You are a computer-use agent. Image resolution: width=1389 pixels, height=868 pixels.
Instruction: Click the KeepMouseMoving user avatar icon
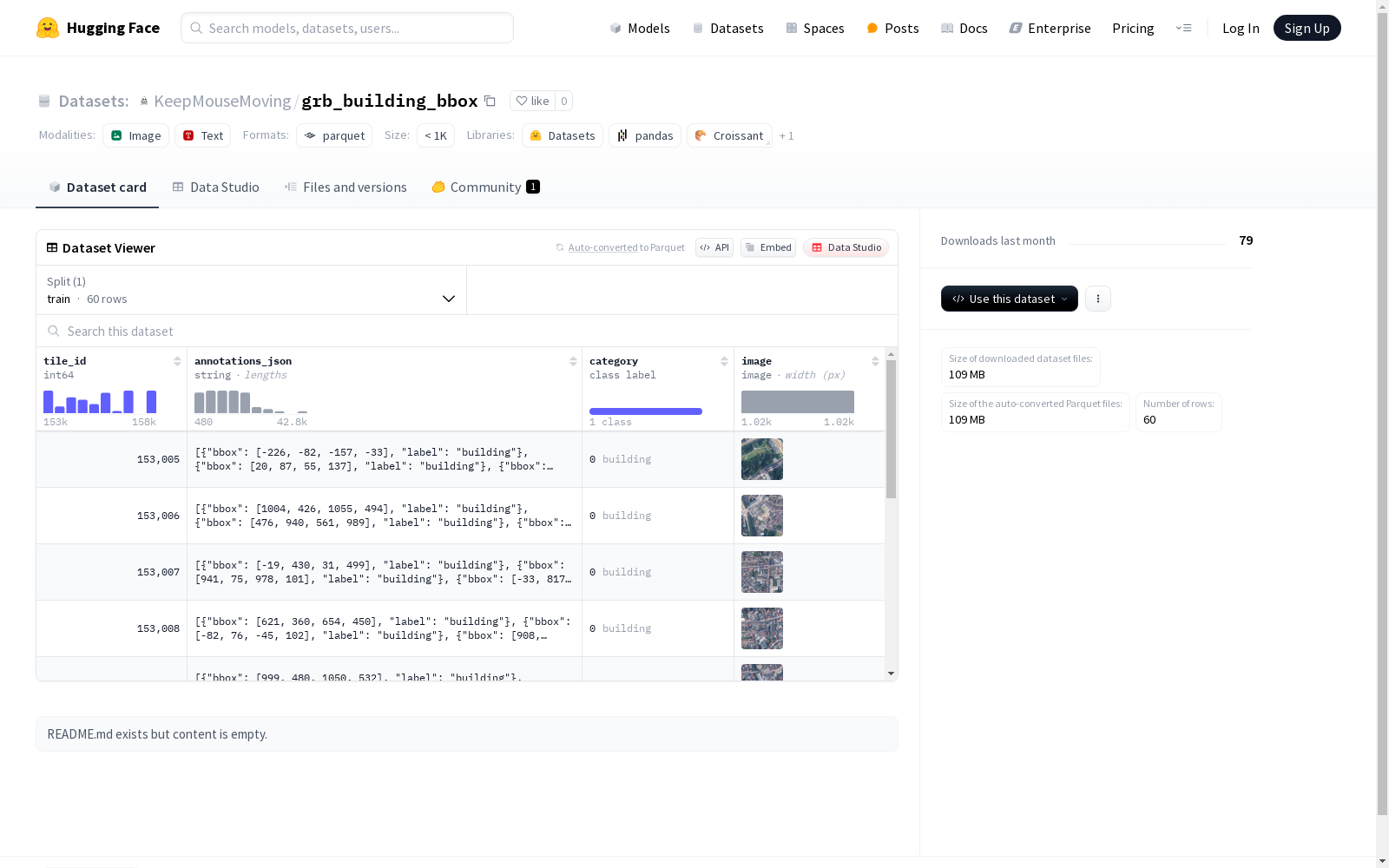click(144, 102)
